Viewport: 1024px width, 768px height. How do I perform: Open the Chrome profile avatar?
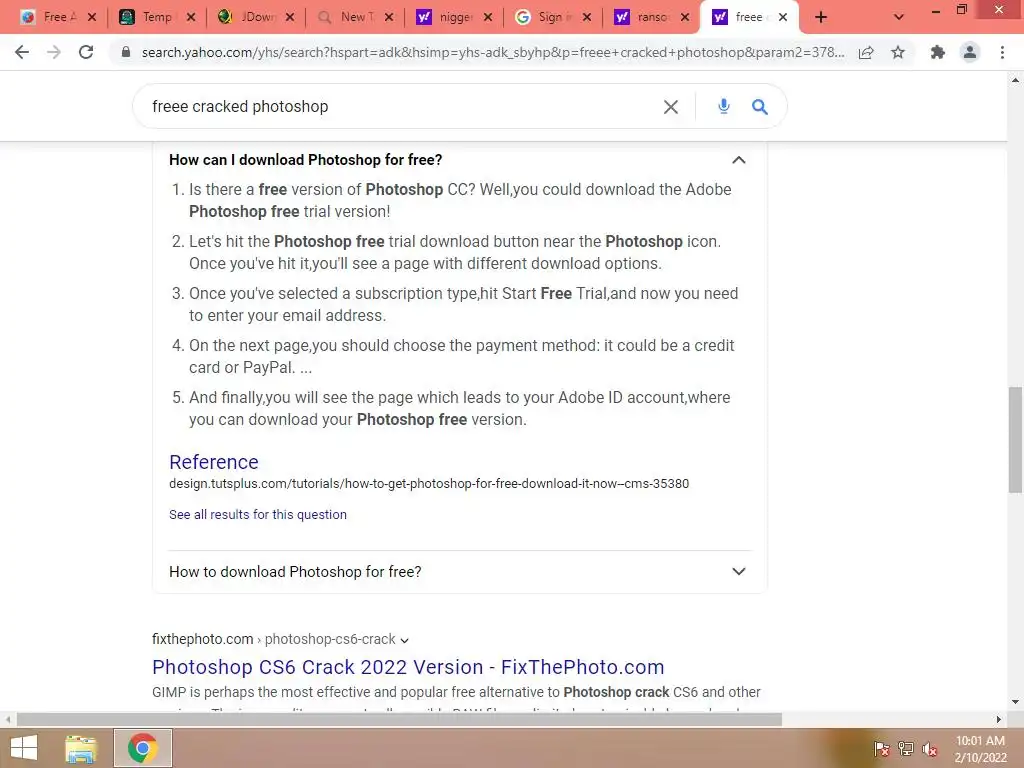tap(970, 52)
